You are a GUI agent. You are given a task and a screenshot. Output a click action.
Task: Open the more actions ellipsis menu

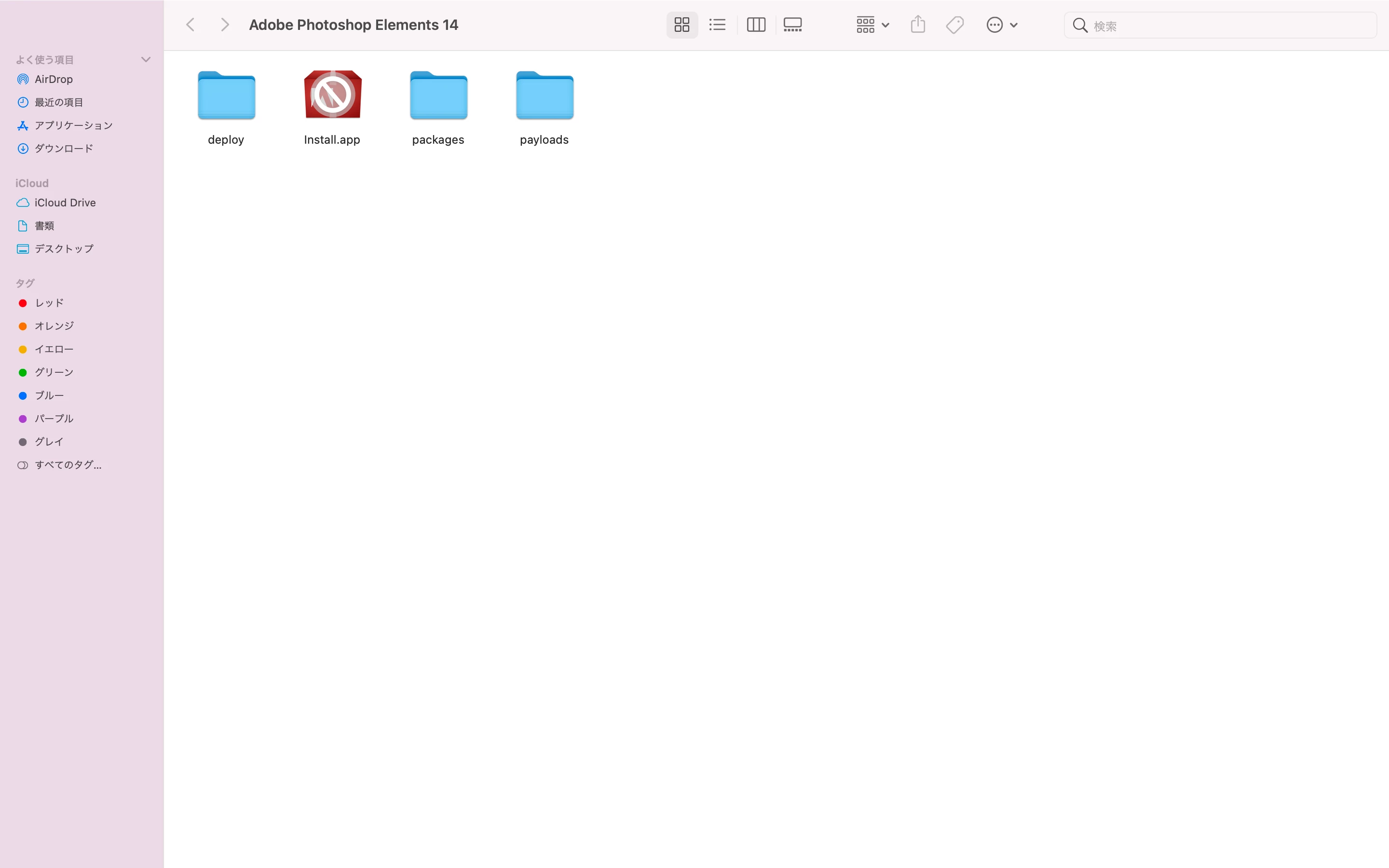[1001, 25]
